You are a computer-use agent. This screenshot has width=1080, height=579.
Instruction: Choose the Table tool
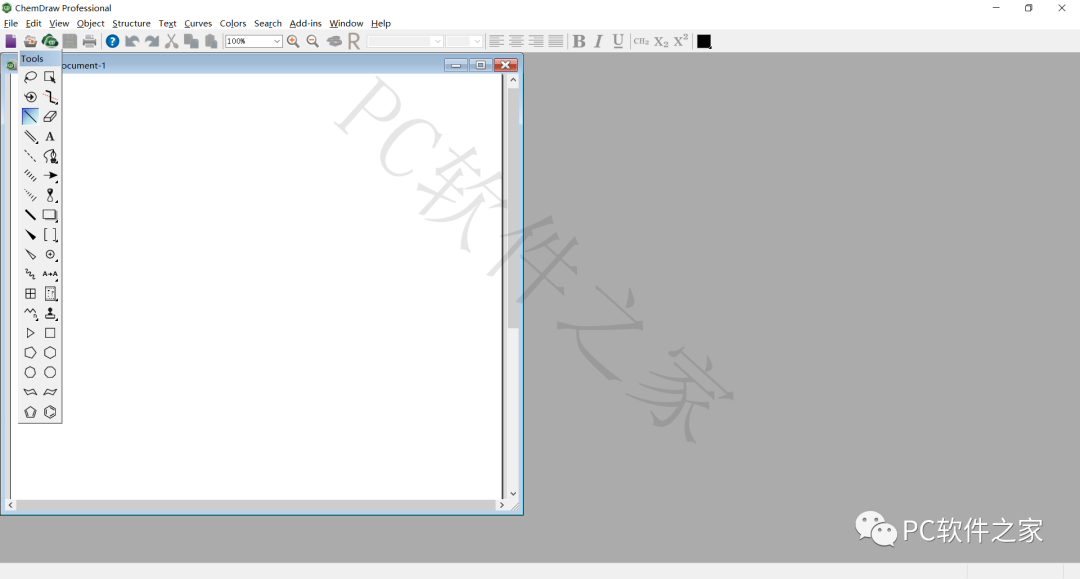pyautogui.click(x=30, y=294)
